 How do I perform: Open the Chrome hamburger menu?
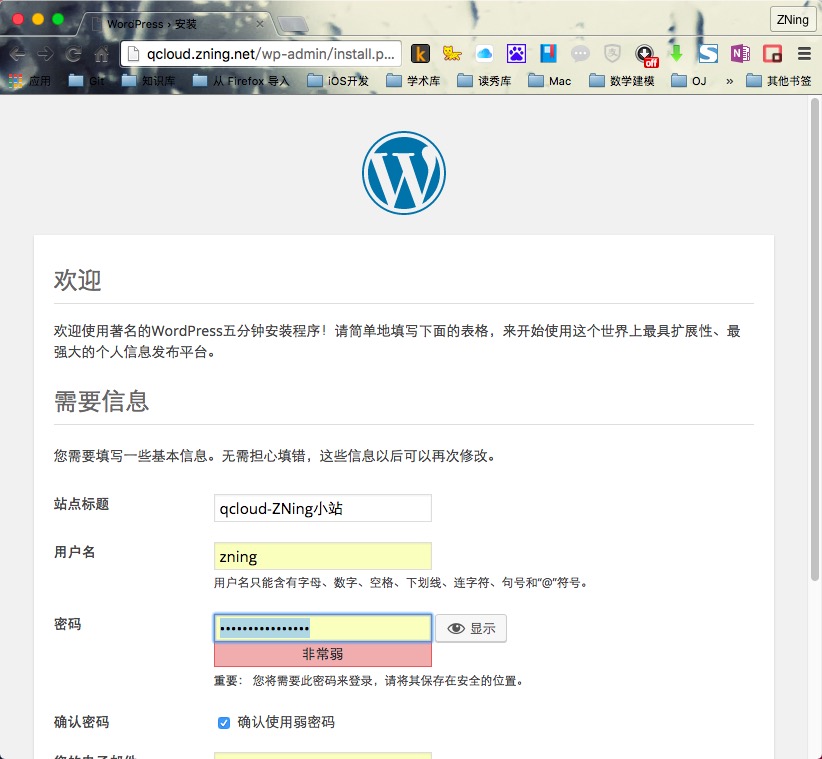pyautogui.click(x=804, y=53)
